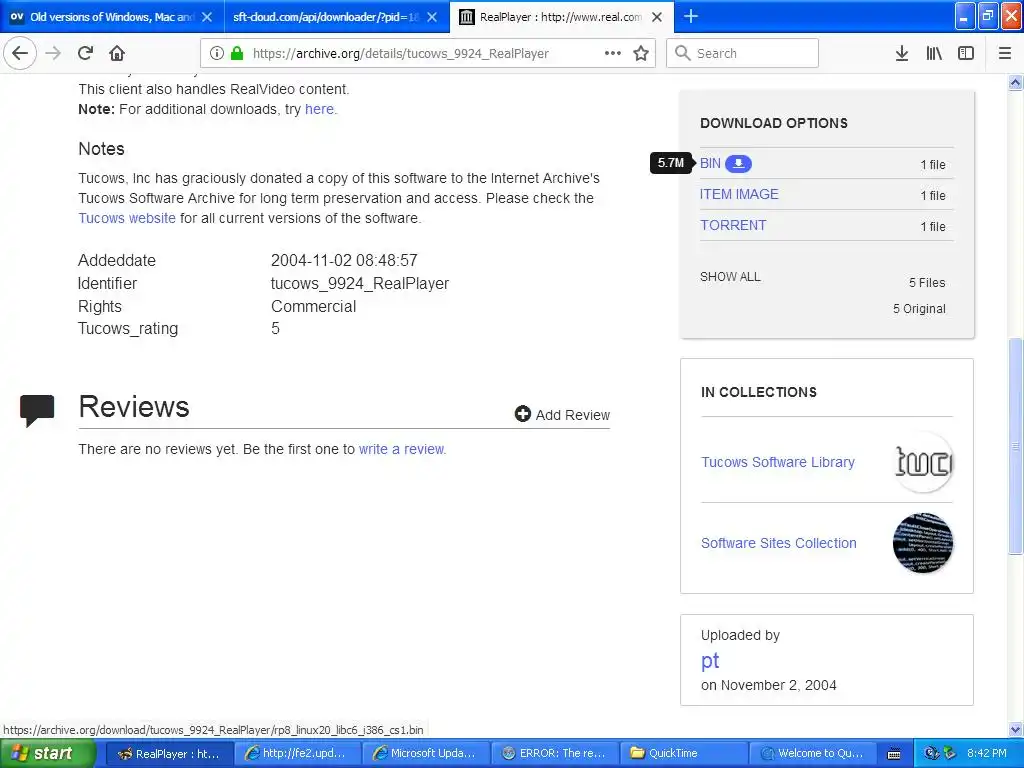Click the Add Review plus icon
The image size is (1024, 768).
click(522, 414)
